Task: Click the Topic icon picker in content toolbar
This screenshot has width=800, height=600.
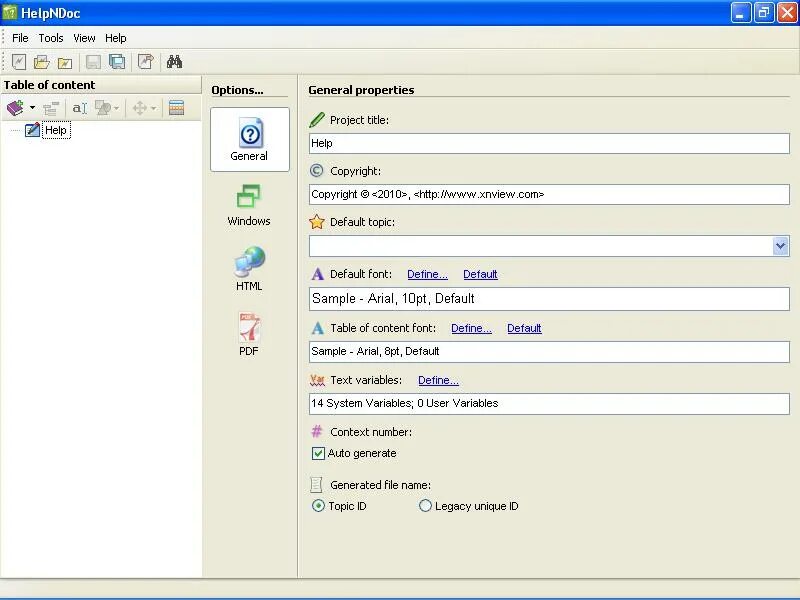Action: pyautogui.click(x=103, y=108)
